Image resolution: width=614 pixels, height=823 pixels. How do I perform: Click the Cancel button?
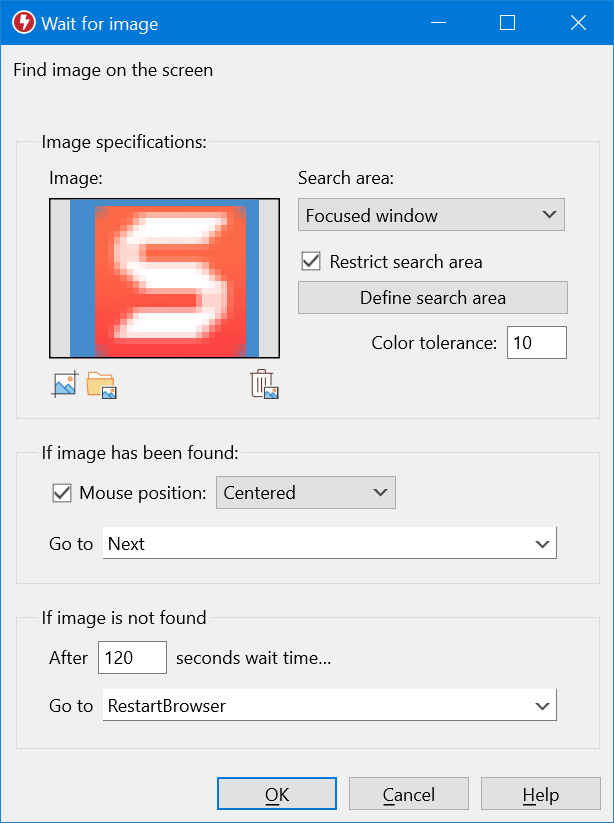(409, 794)
